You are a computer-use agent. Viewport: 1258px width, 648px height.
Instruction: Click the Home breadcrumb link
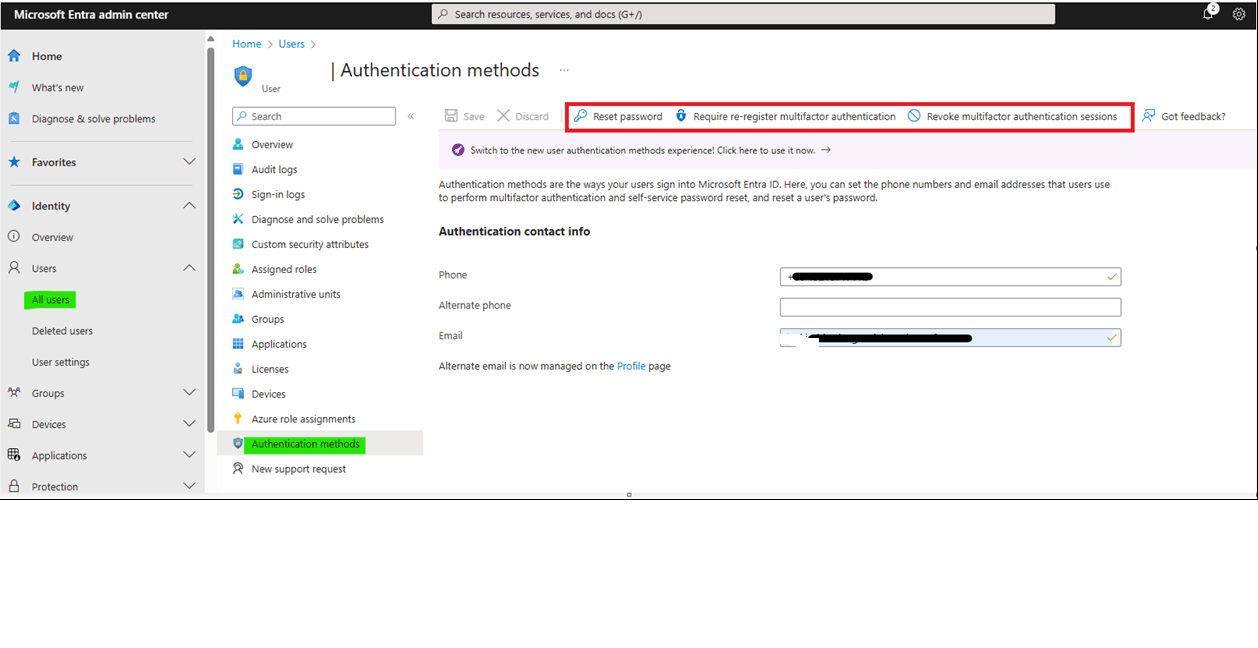(x=247, y=44)
